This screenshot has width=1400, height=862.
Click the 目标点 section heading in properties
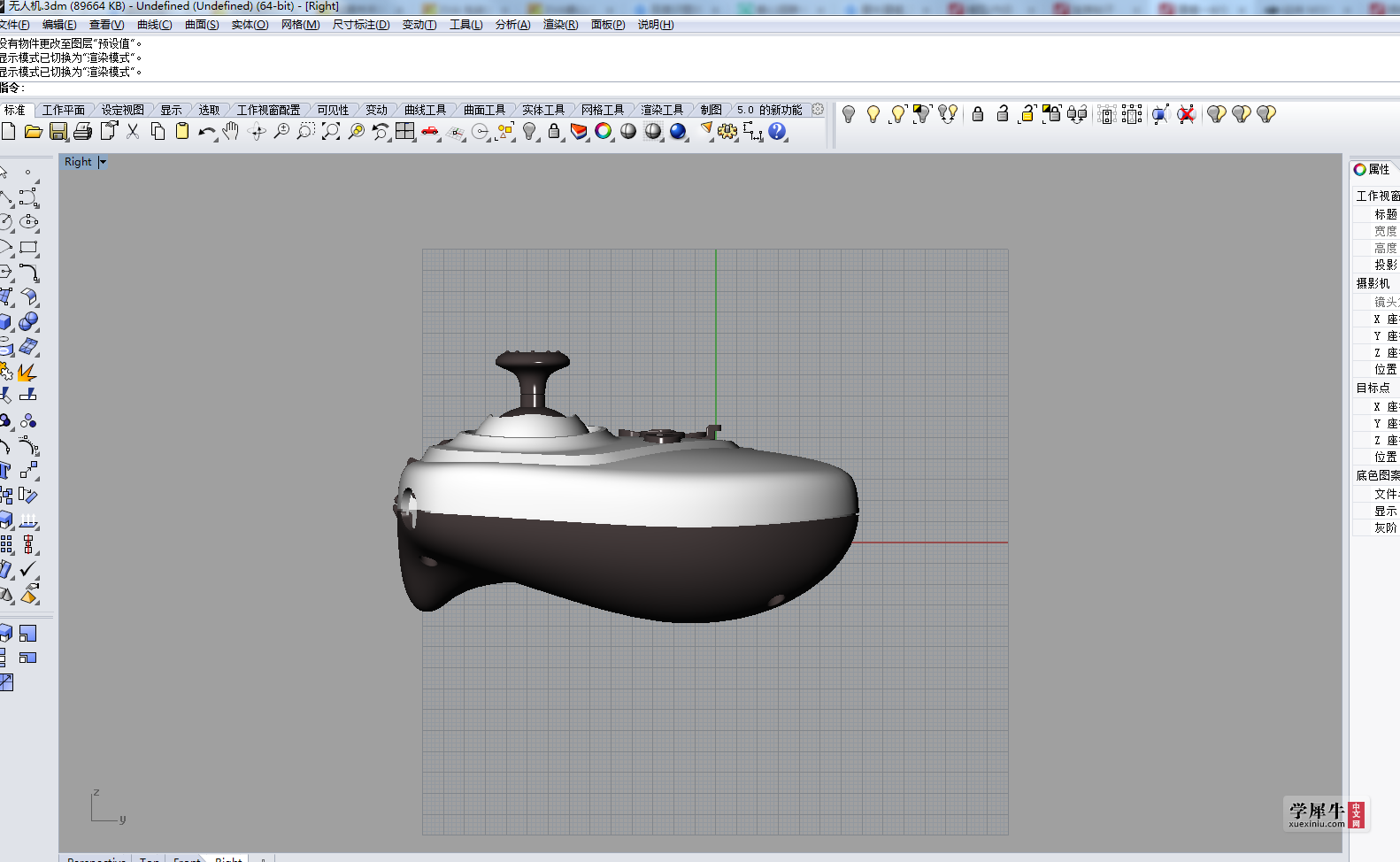(1373, 388)
